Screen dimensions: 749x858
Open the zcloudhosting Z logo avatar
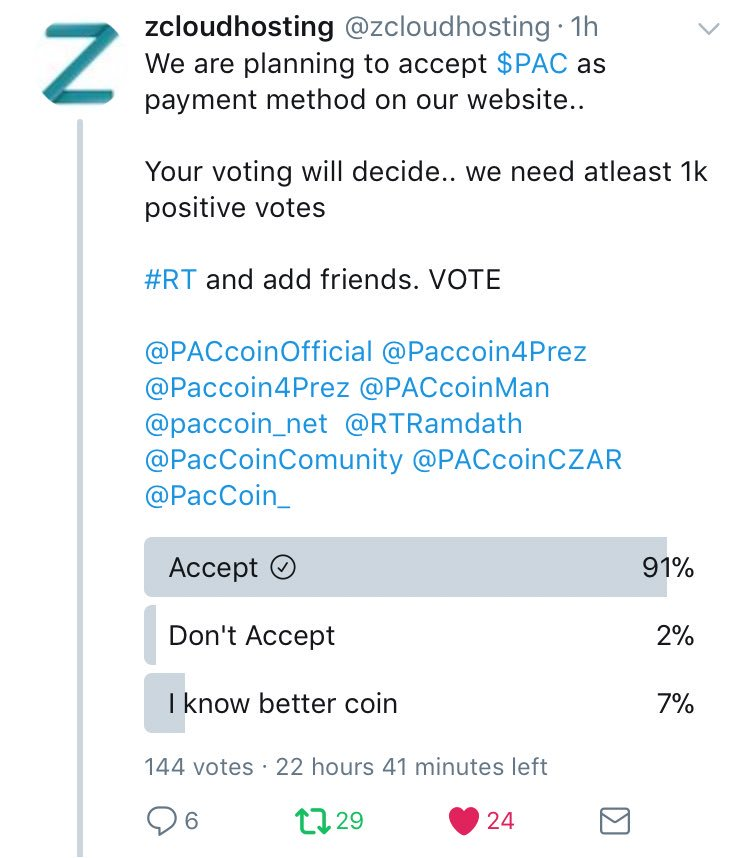click(x=80, y=63)
